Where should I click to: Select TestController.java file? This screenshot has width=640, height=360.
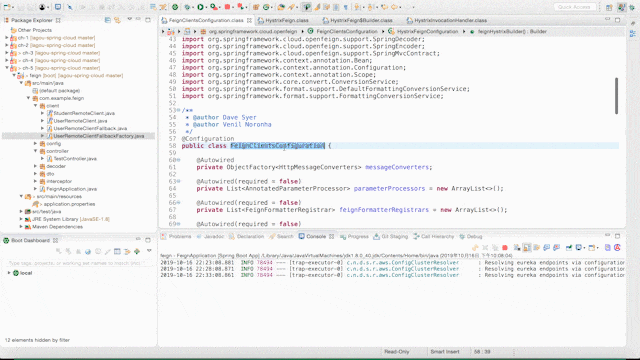click(75, 158)
